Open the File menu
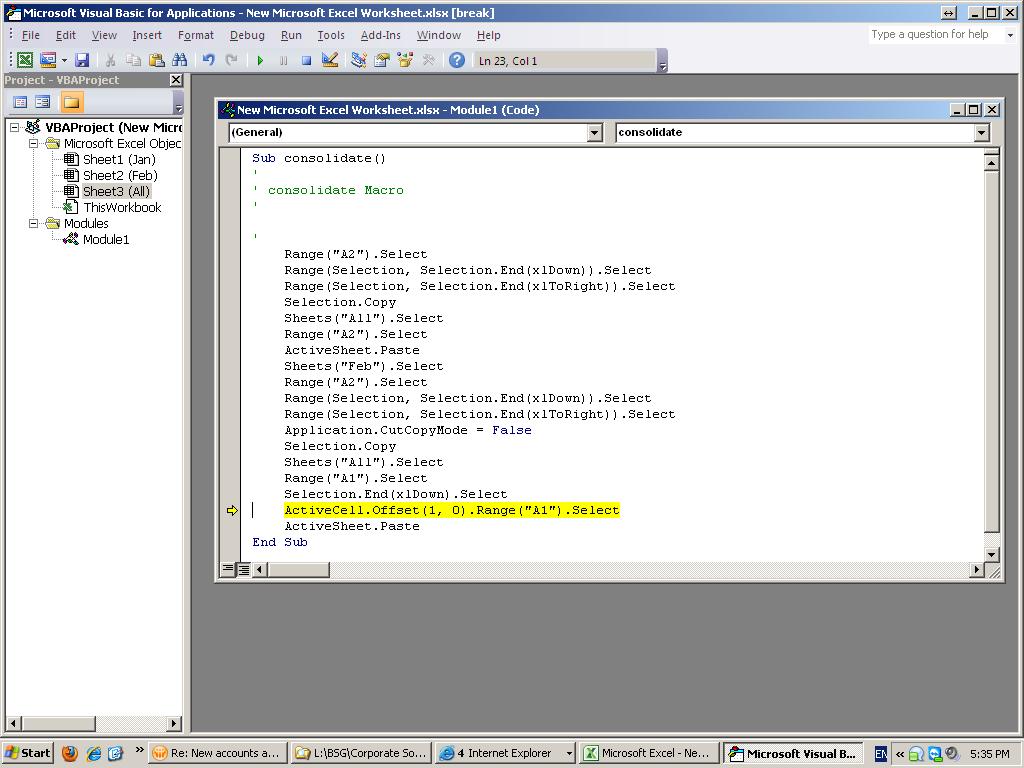1024x768 pixels. click(31, 35)
